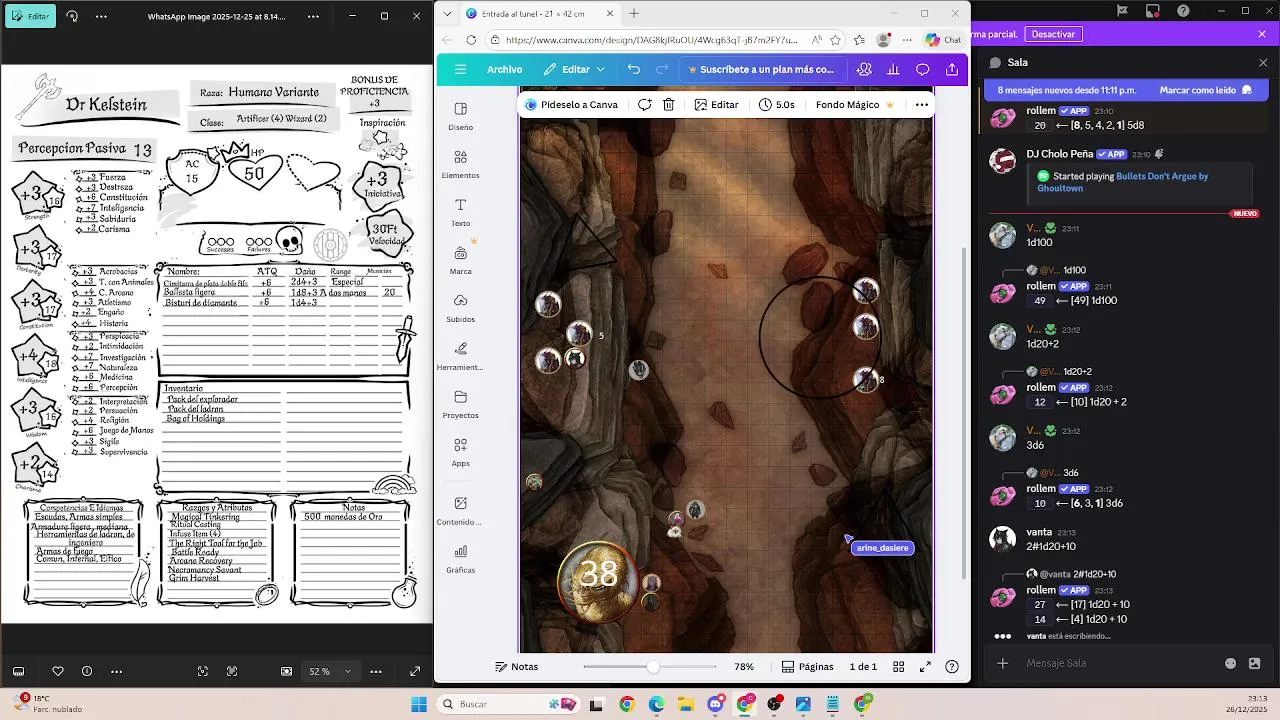Open the Herramientas panel in Canva
This screenshot has height=720, width=1280.
tap(460, 356)
